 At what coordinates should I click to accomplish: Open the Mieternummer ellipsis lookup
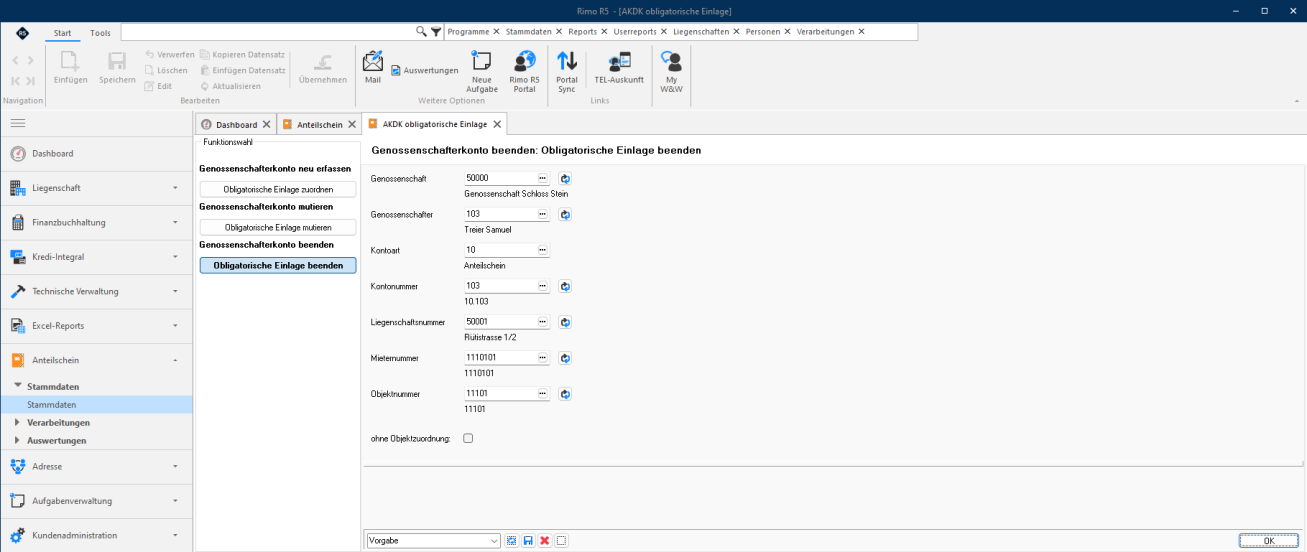point(543,358)
